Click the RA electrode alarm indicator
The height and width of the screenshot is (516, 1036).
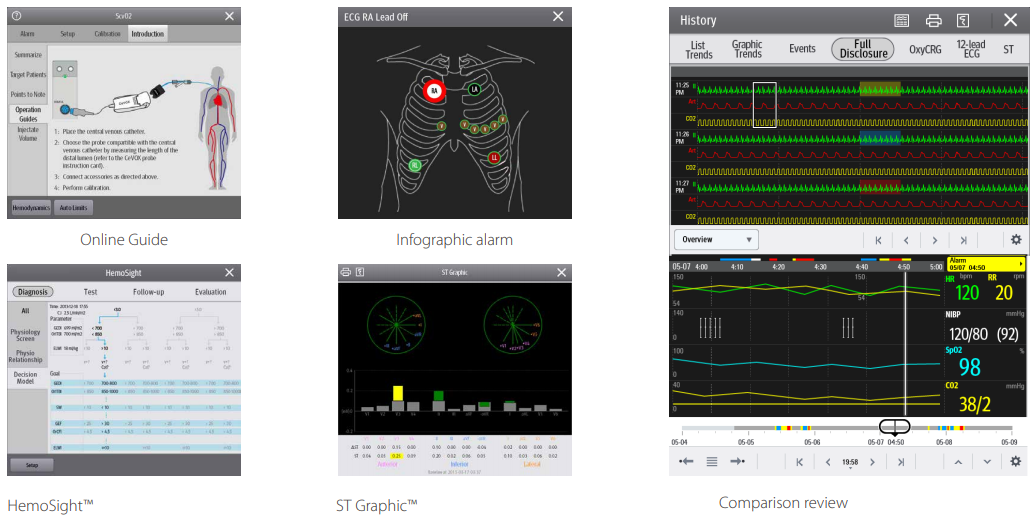click(433, 91)
